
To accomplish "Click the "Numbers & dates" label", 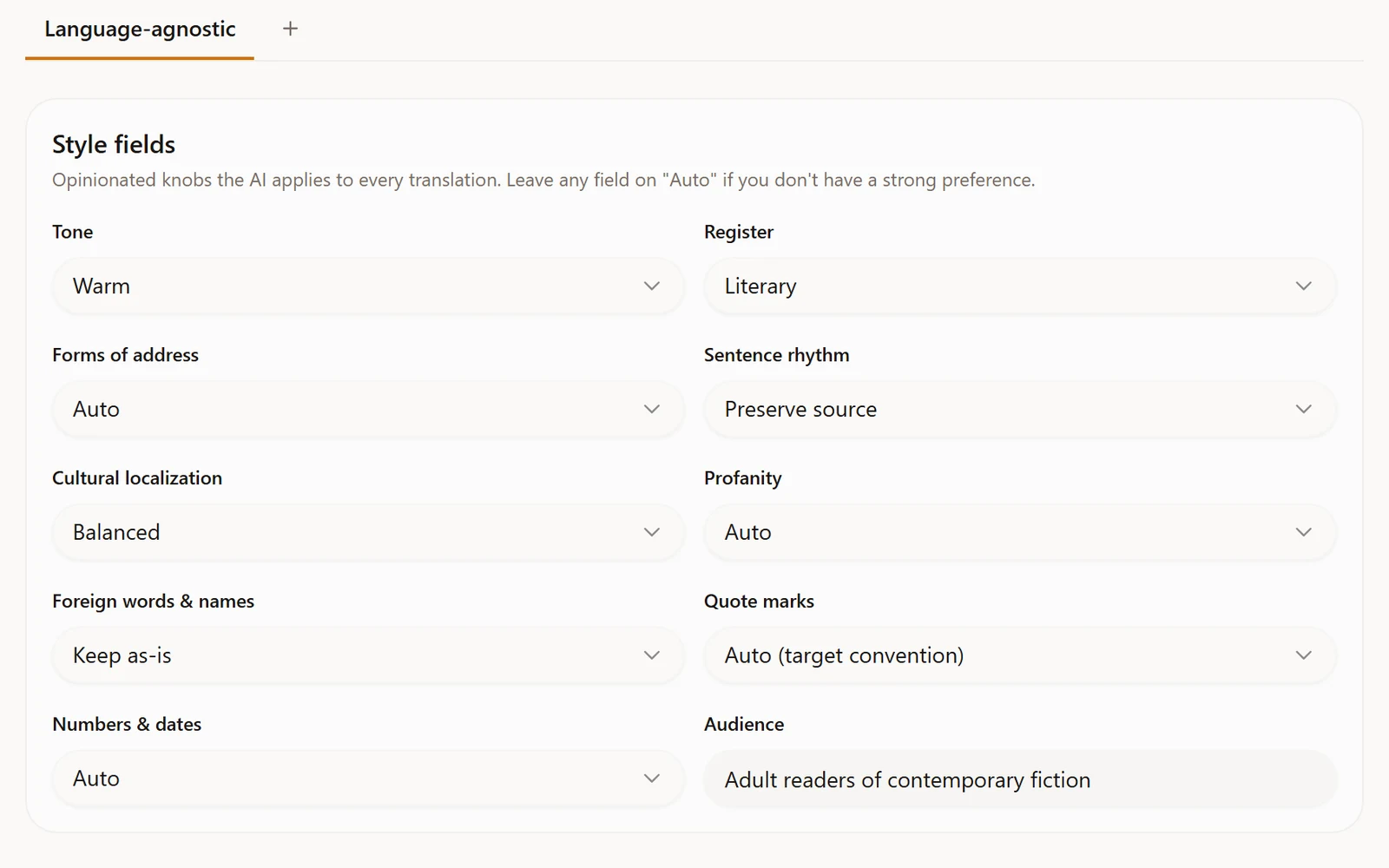I will 127,725.
